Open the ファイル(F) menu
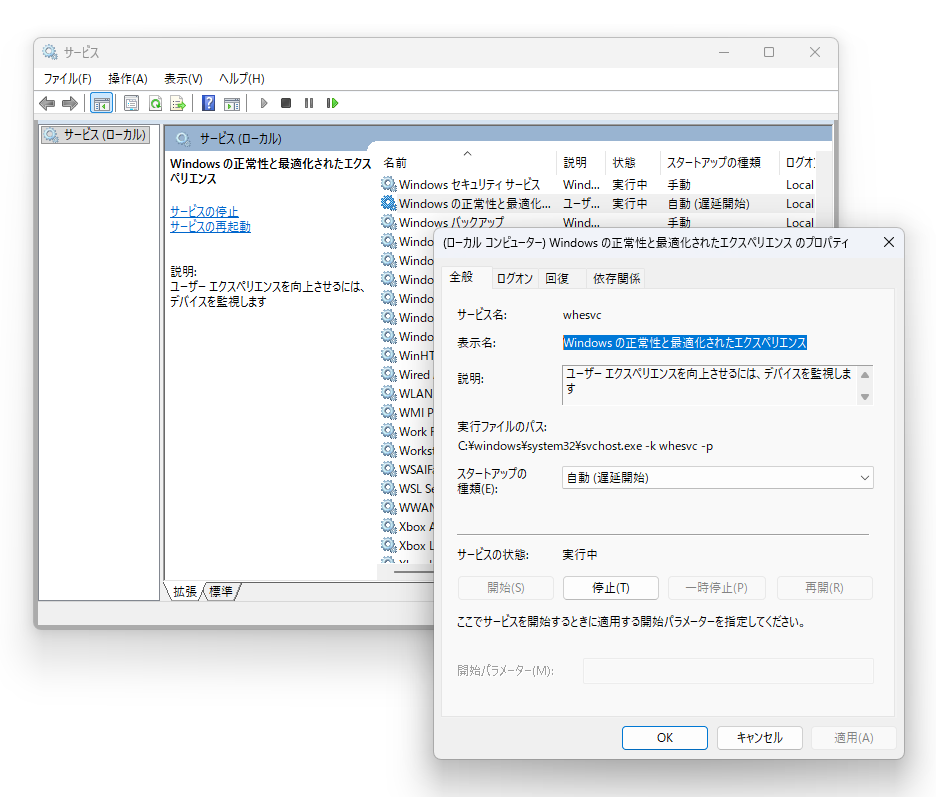The height and width of the screenshot is (797, 936). (x=67, y=78)
